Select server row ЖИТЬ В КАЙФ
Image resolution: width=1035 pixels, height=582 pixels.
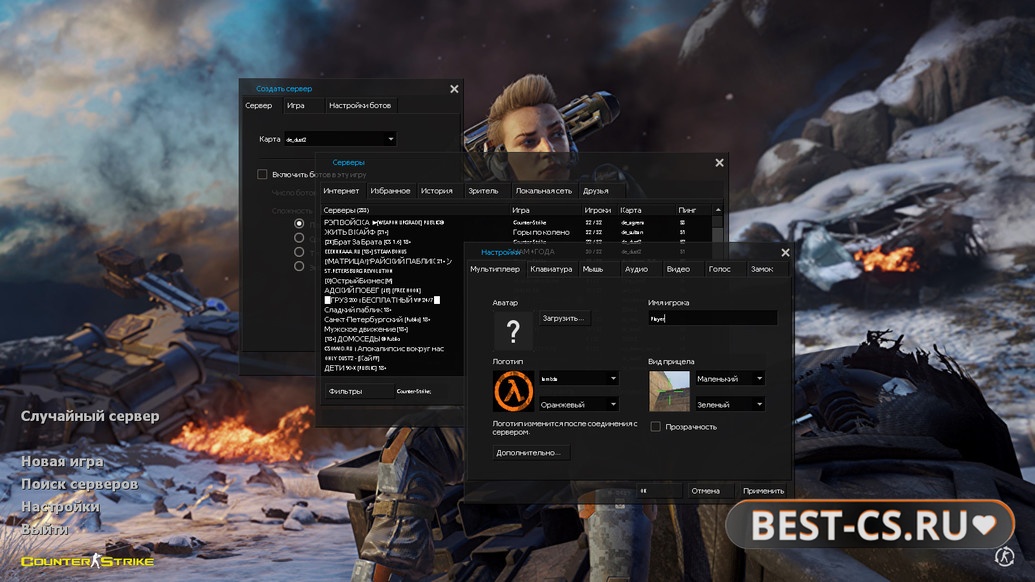(517, 232)
